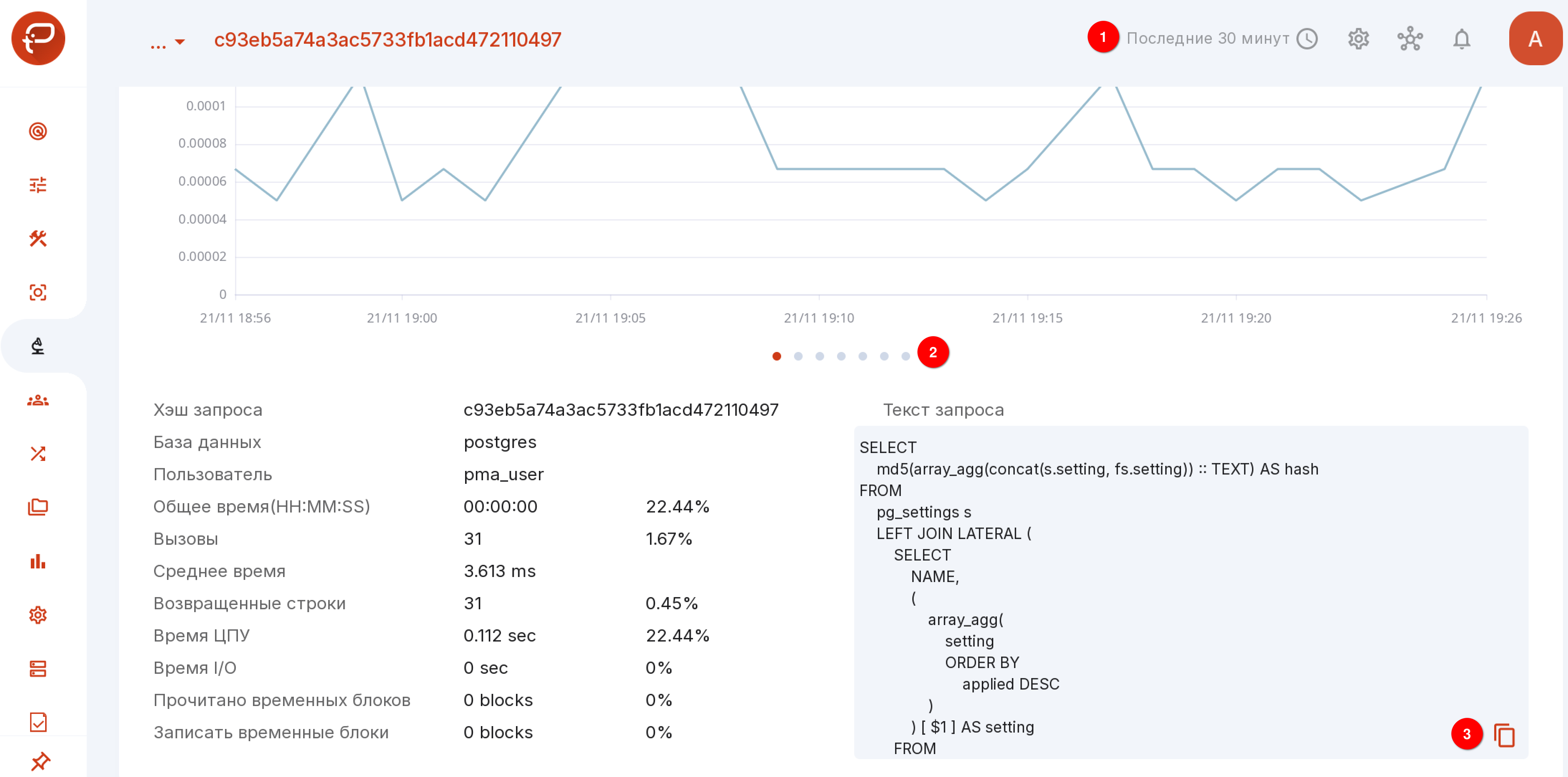The image size is (1568, 777).
Task: Open the users group sidebar icon
Action: [38, 400]
